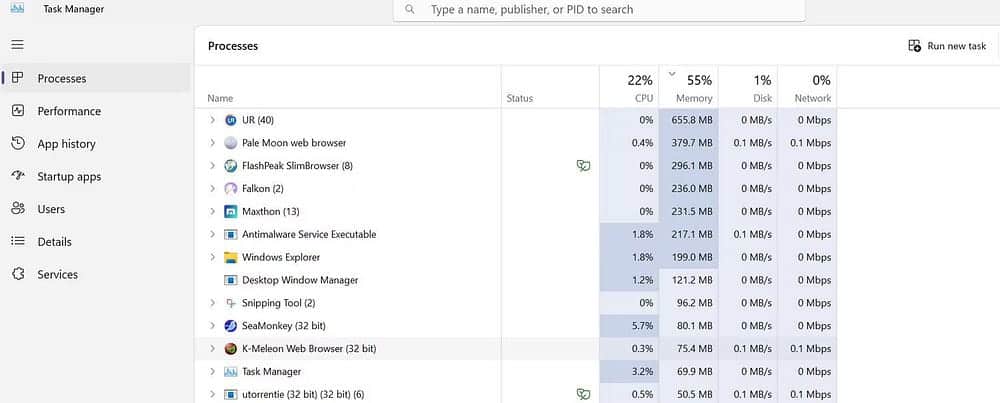
Task: Expand the Antimalware Service Executable row
Action: (x=212, y=235)
